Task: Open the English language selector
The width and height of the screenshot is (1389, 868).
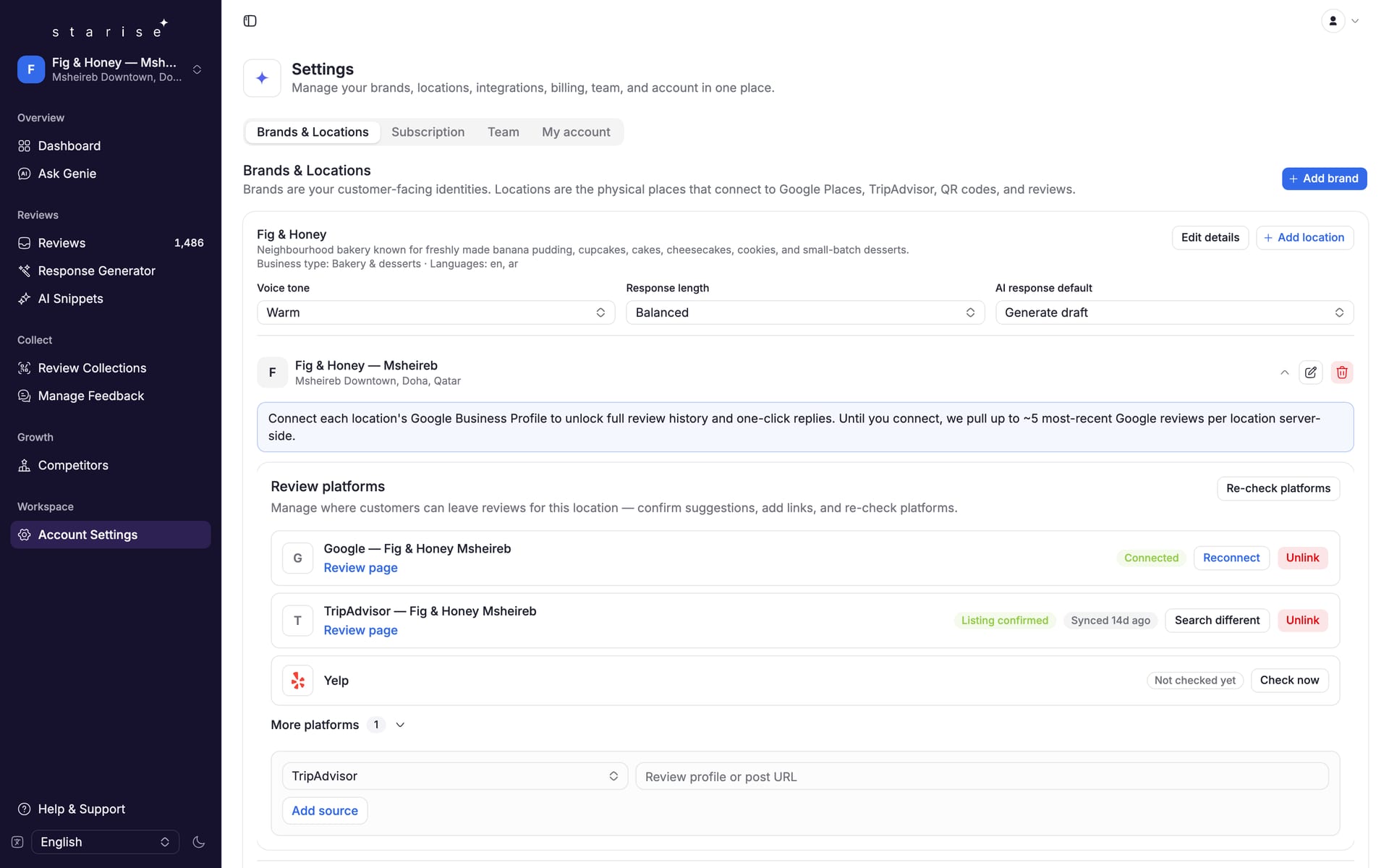Action: tap(105, 842)
